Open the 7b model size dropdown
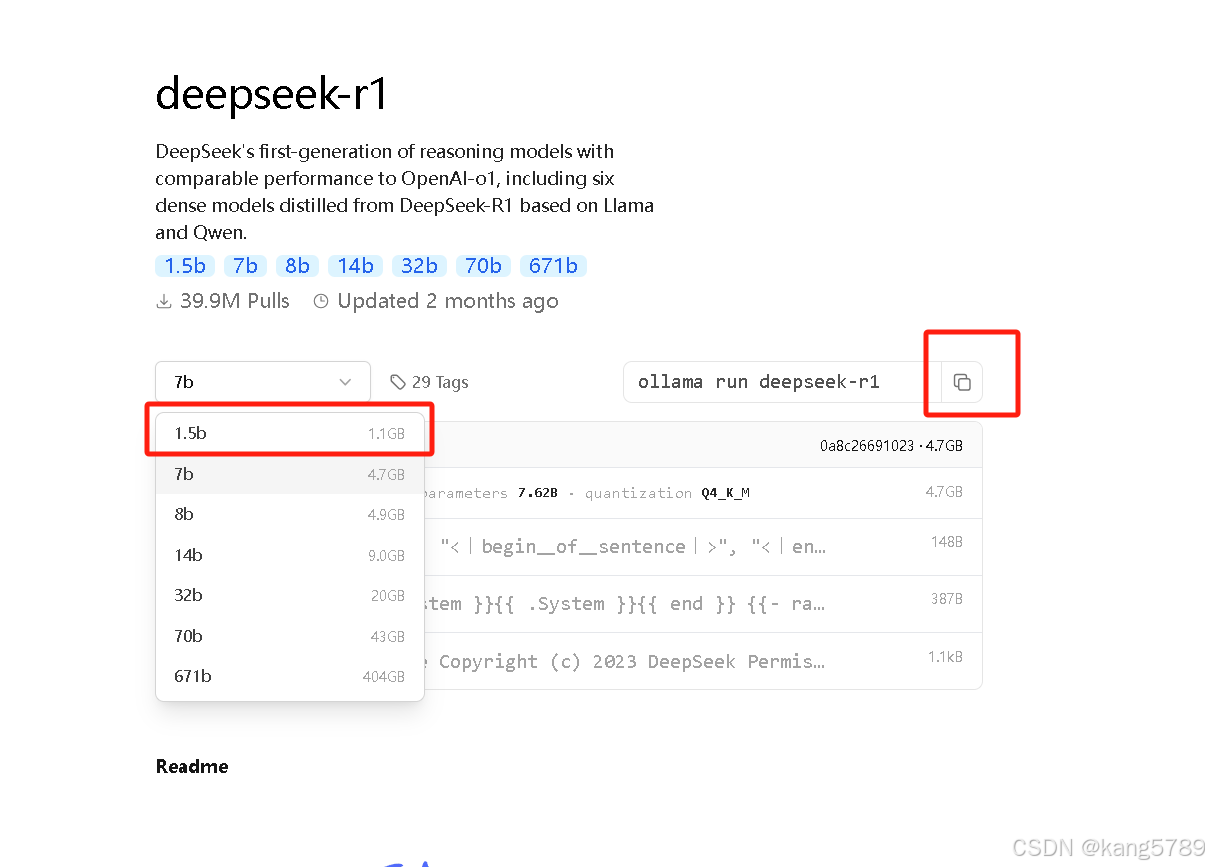The width and height of the screenshot is (1209, 867). coord(263,382)
